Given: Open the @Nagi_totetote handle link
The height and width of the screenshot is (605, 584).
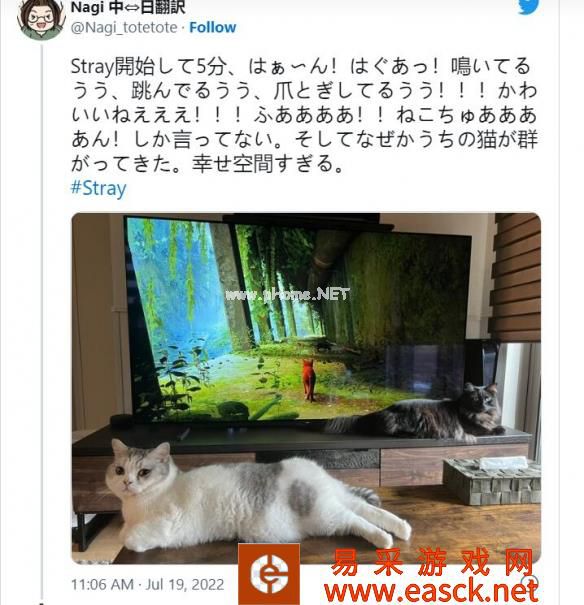Looking at the screenshot, I should tap(124, 27).
